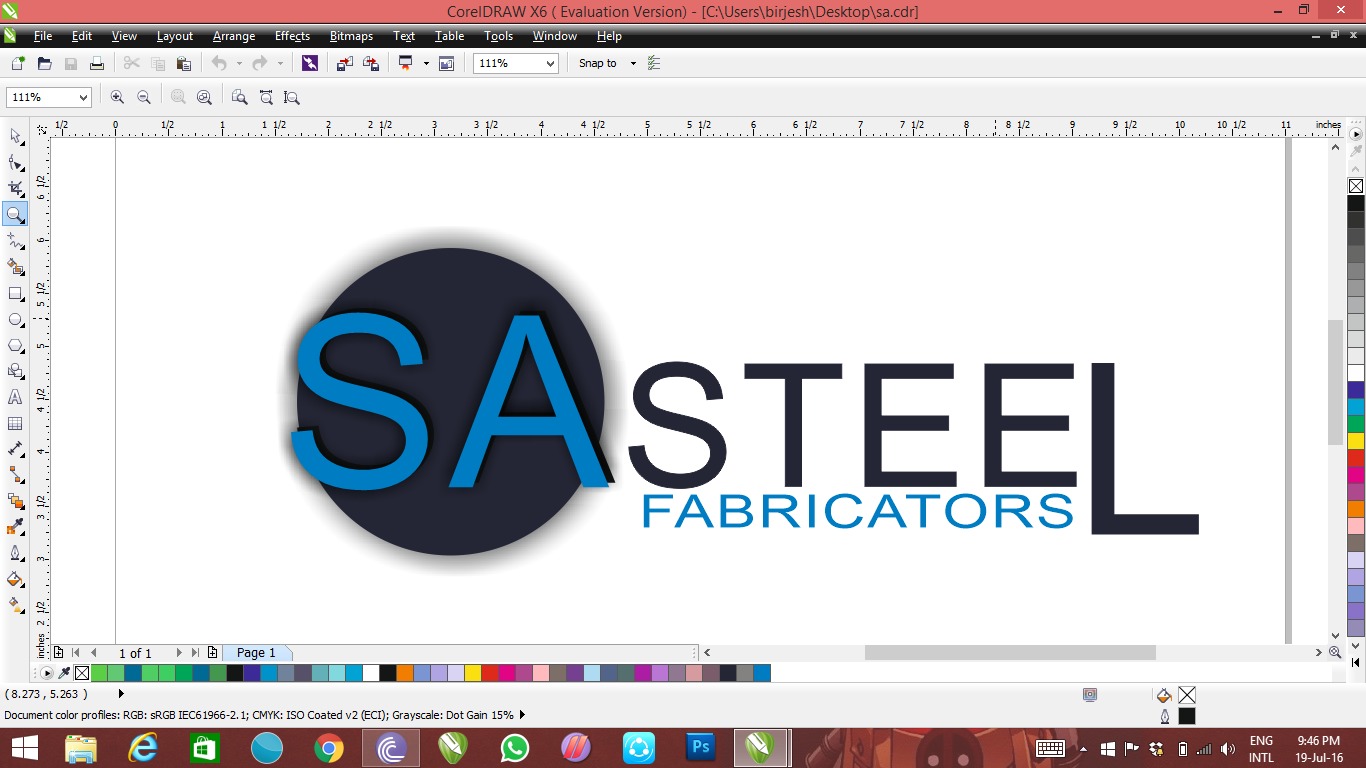1366x768 pixels.
Task: Pick the red swatch in right palette
Action: 1355,458
